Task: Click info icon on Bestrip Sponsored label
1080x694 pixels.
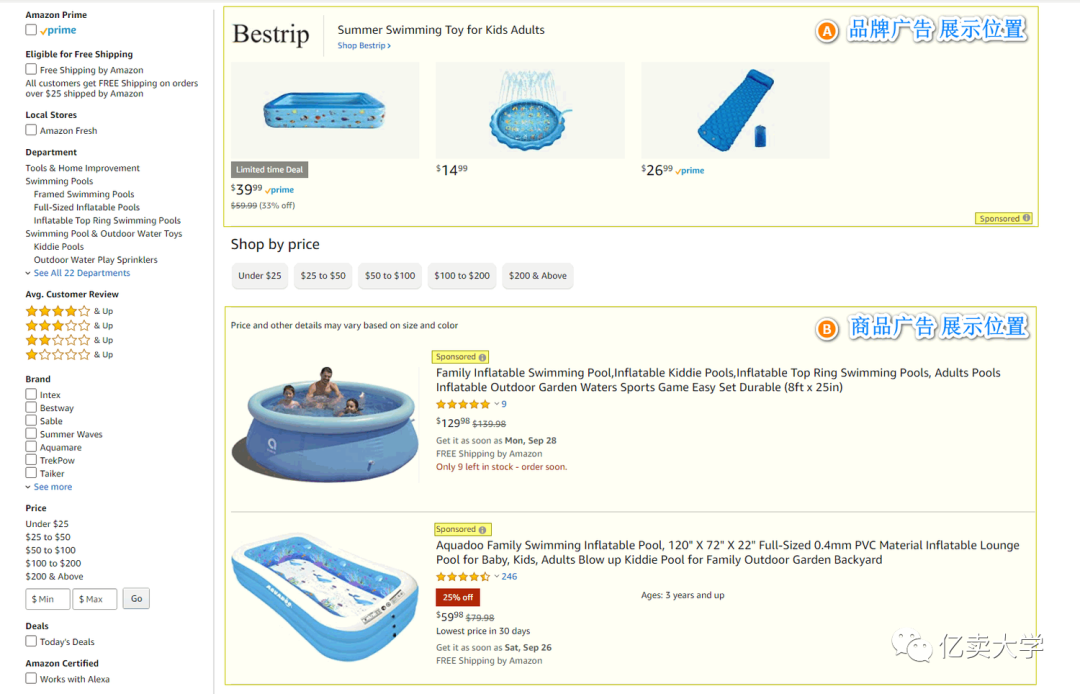Action: [x=1026, y=218]
